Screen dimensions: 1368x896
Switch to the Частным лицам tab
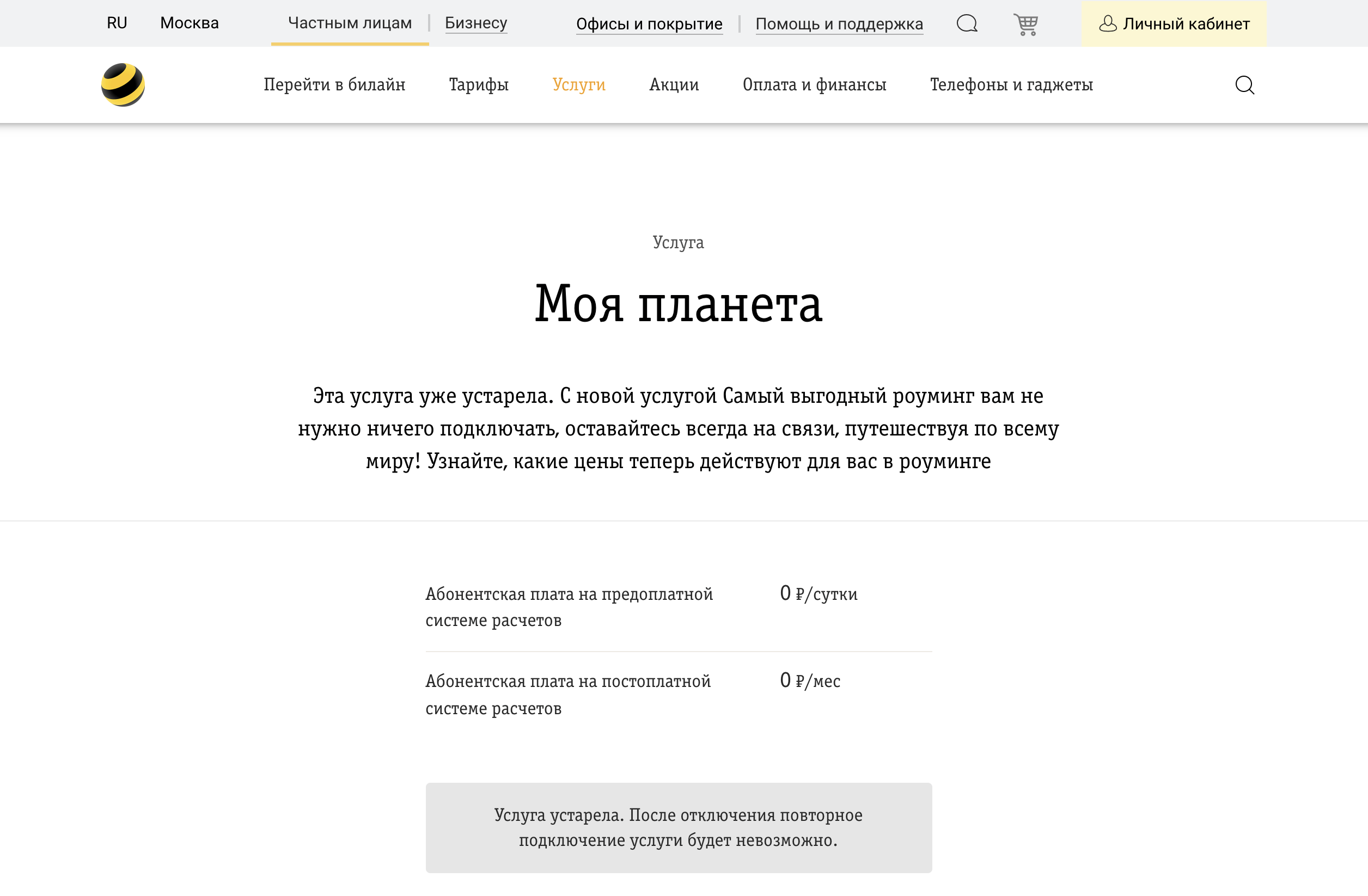tap(350, 23)
